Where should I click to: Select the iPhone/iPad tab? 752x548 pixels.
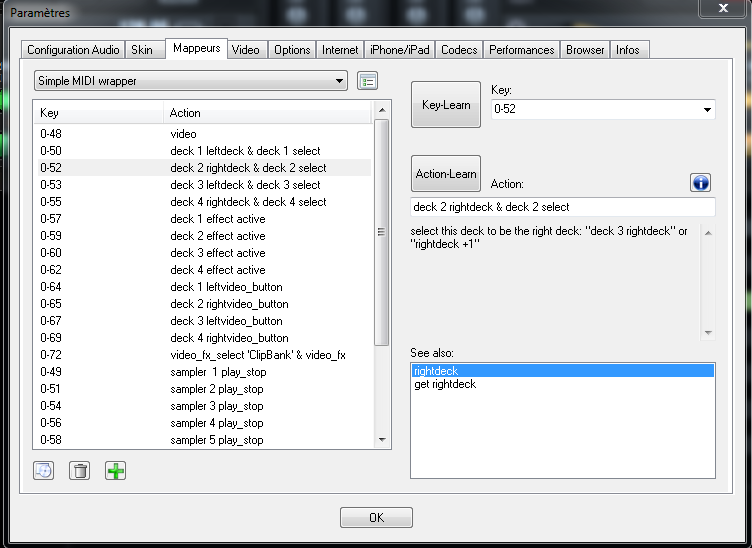[400, 49]
